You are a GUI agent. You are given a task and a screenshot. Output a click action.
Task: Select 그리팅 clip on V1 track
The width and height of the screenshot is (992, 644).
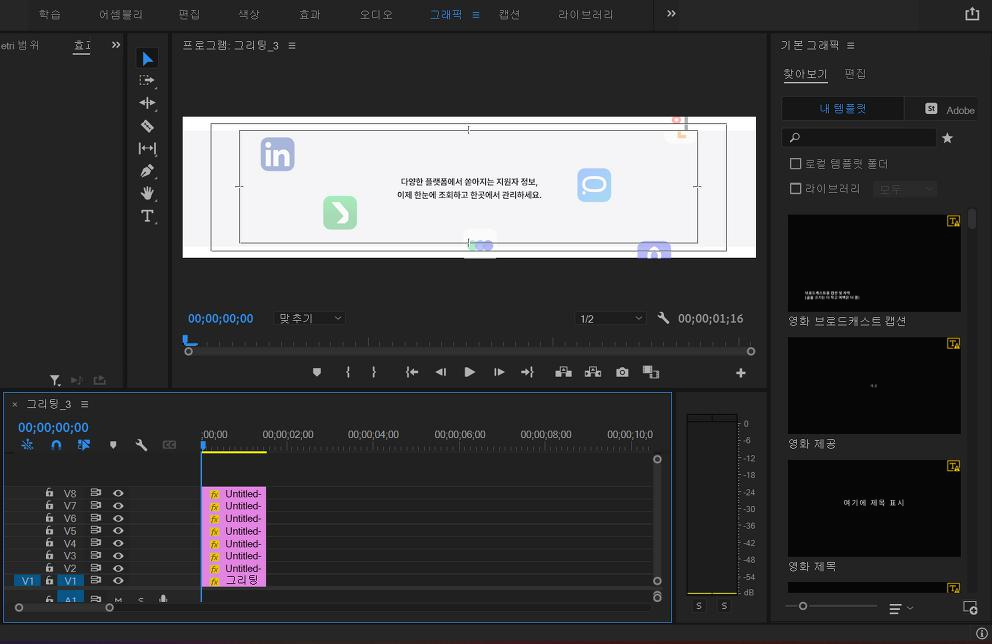(x=233, y=580)
